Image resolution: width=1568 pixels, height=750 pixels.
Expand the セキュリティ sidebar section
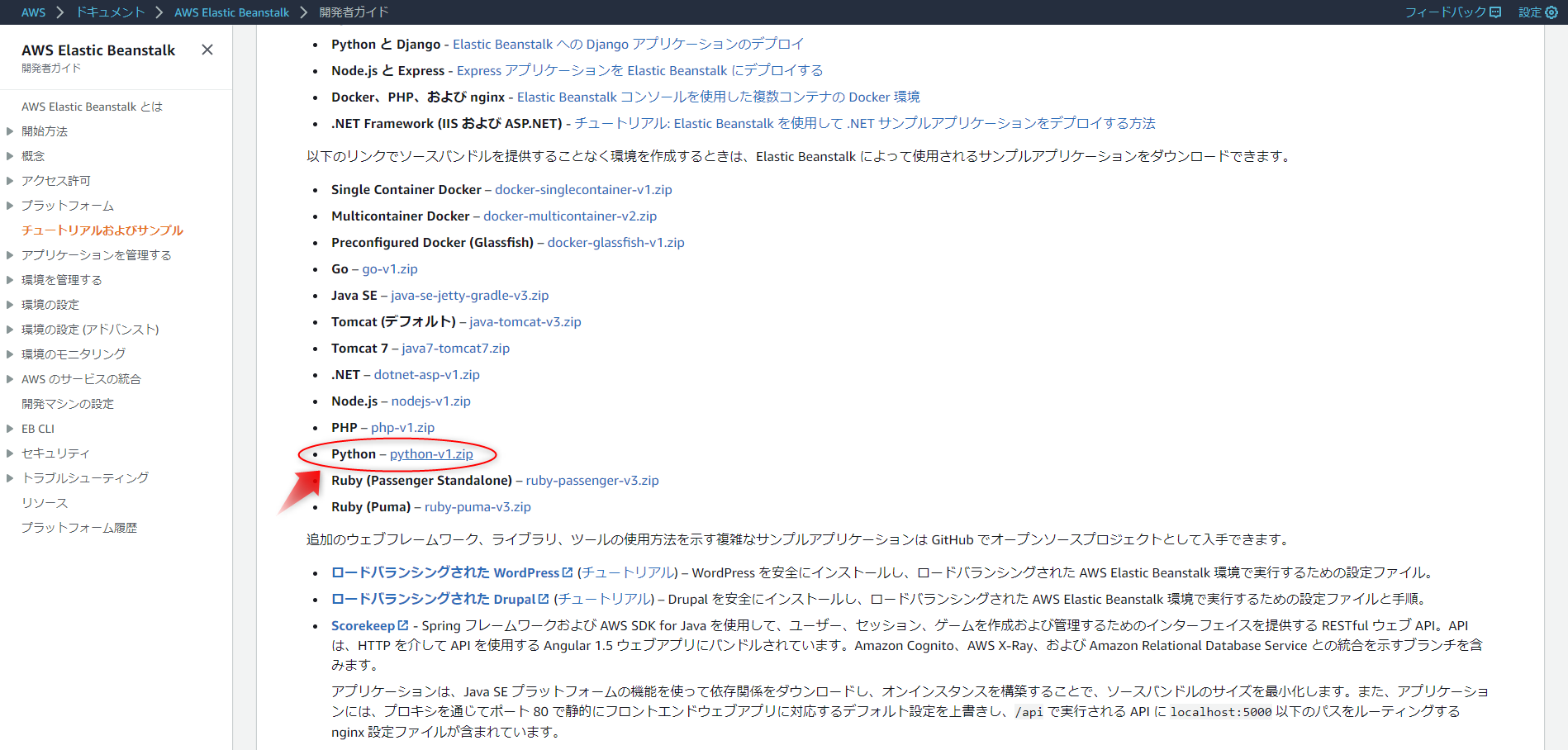coord(10,453)
